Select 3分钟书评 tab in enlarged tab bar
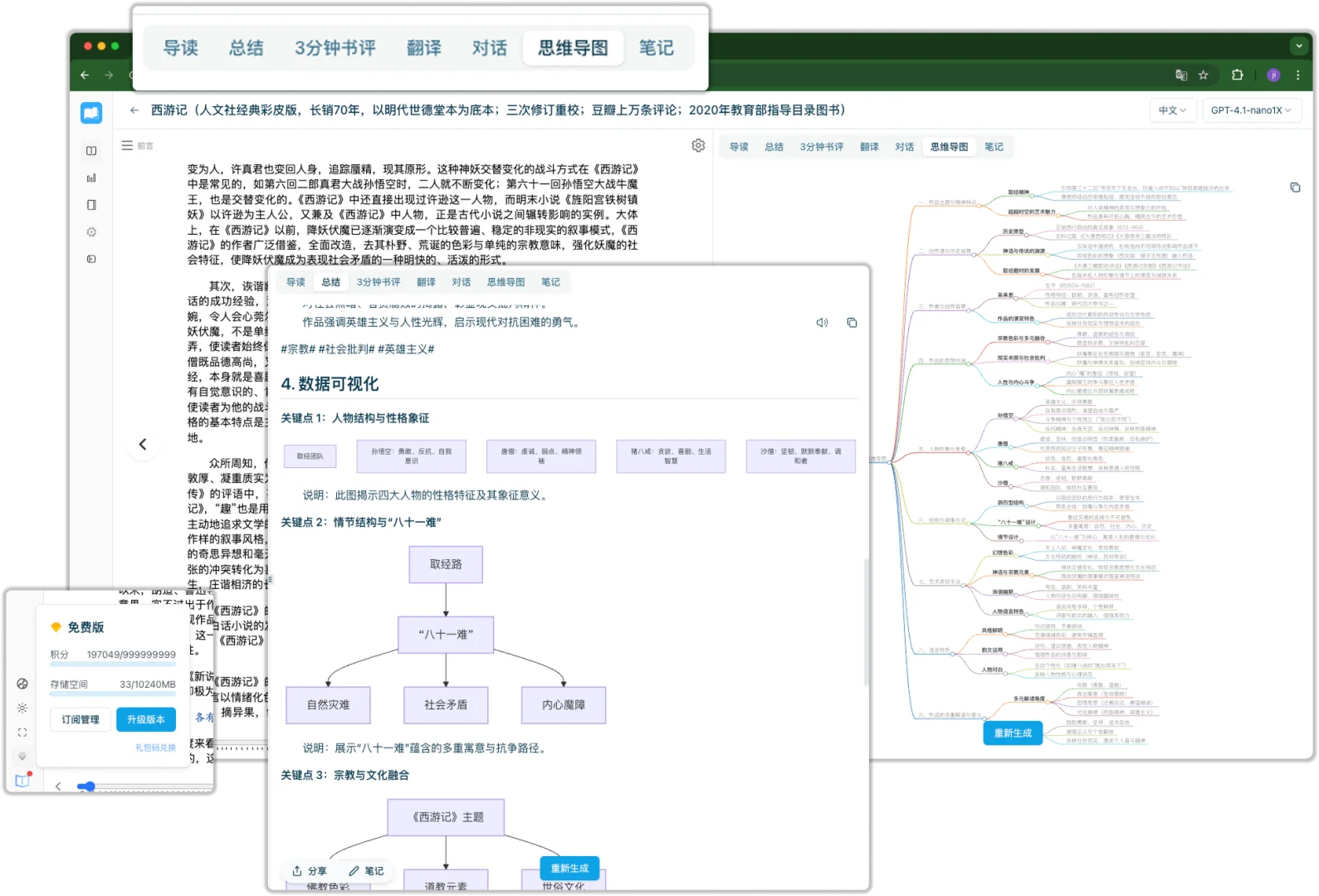This screenshot has height=896, width=1319. tap(335, 48)
